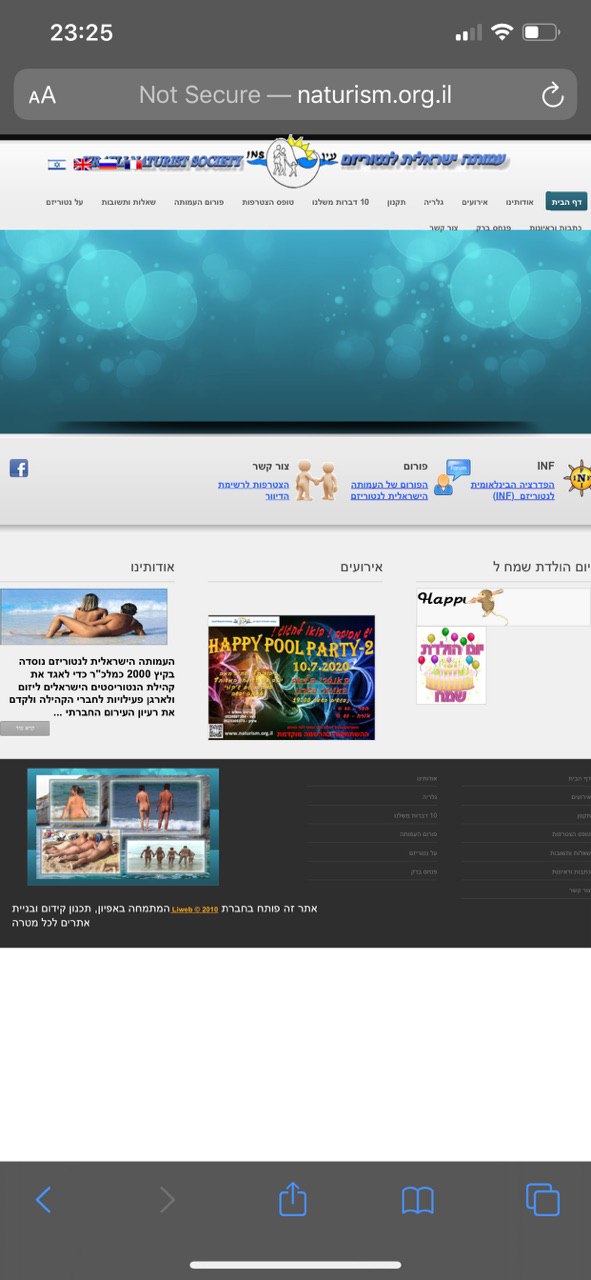Select the 'דף הבית' home tab in navigation
This screenshot has height=1280, width=591.
[x=566, y=202]
